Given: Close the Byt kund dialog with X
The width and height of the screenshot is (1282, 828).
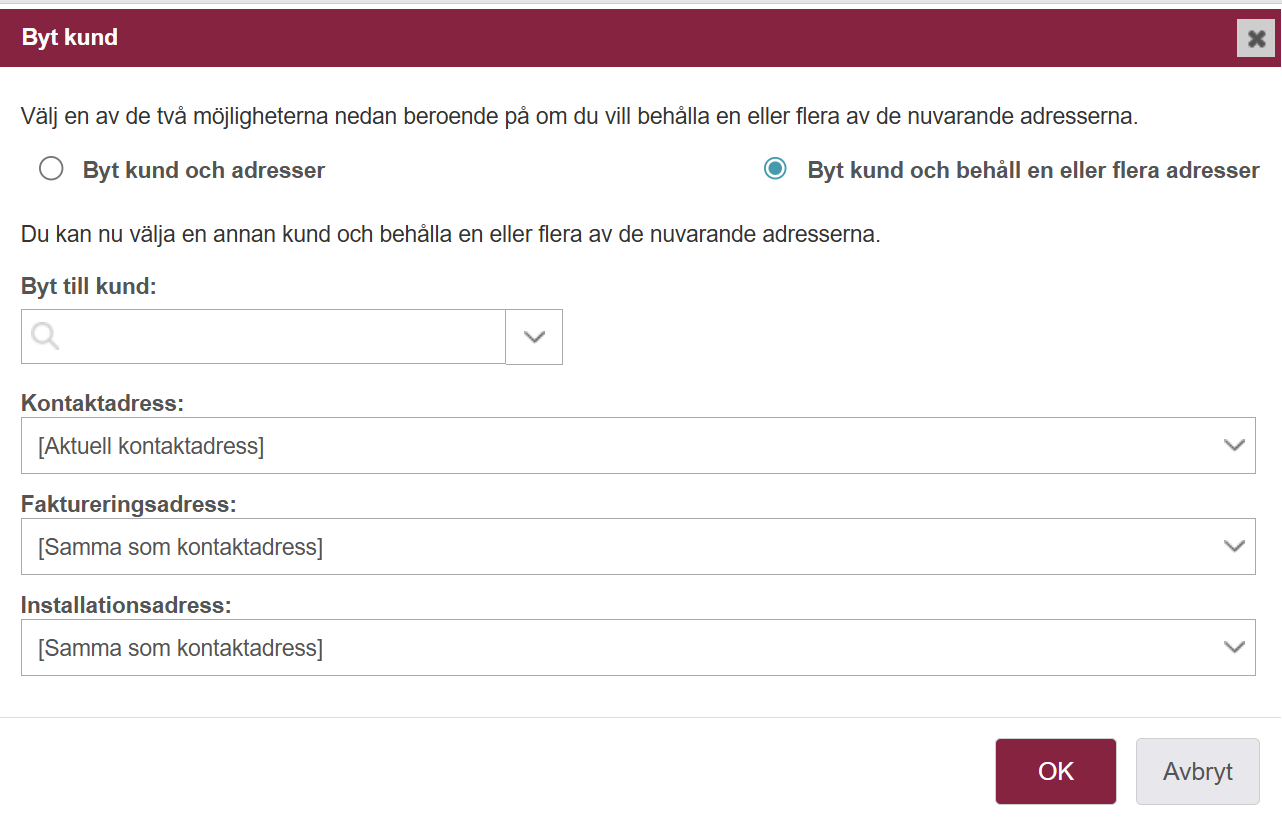Looking at the screenshot, I should tap(1256, 39).
